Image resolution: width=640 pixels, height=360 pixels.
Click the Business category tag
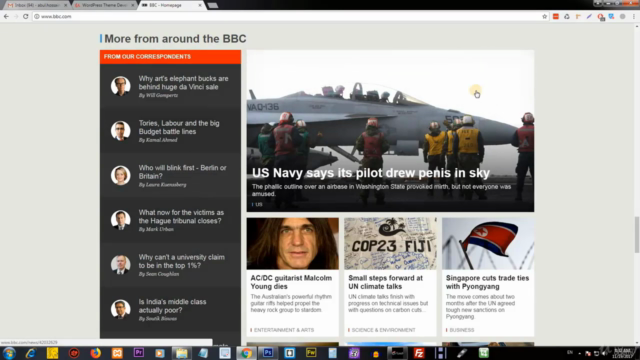pos(462,330)
